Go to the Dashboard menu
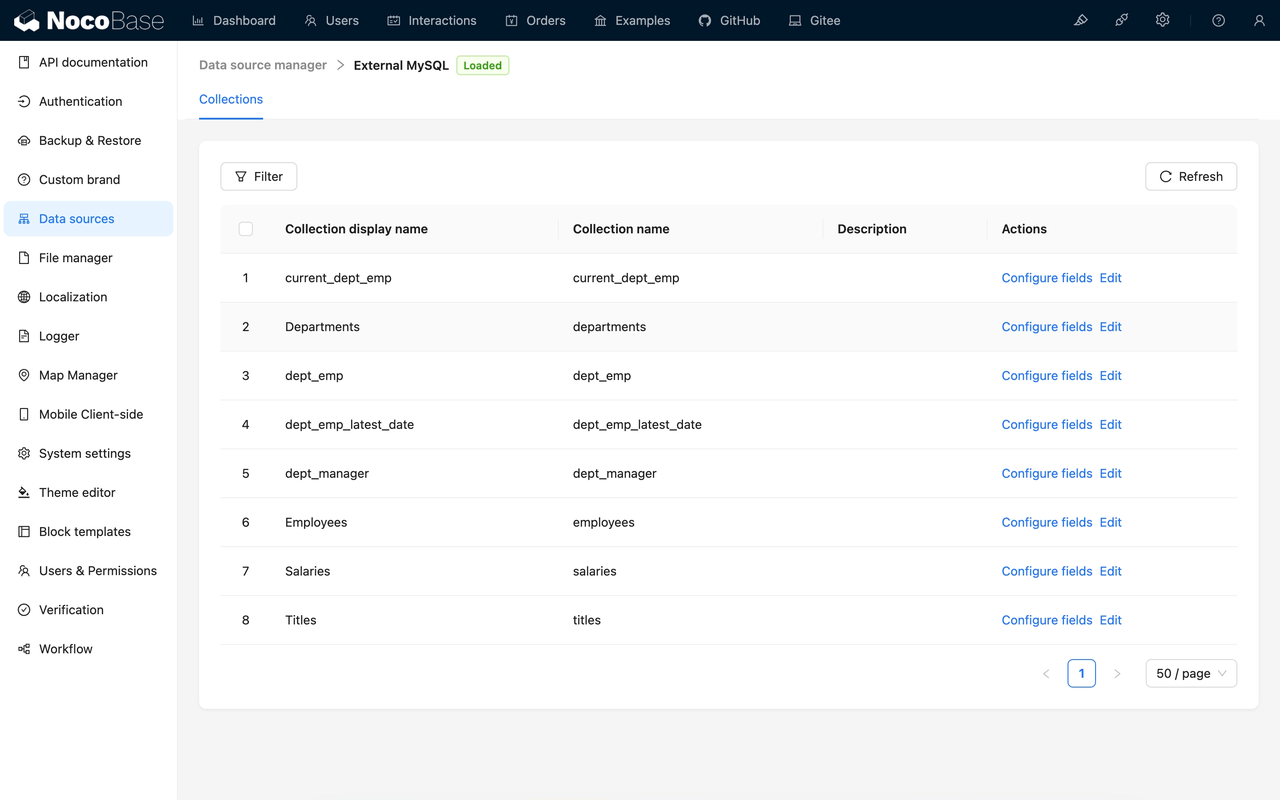1280x800 pixels. [234, 20]
